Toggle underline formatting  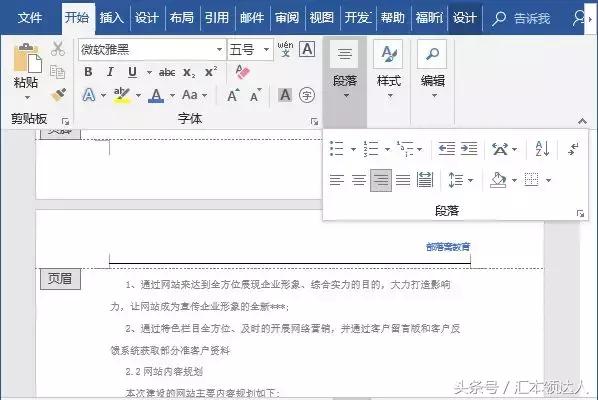132,72
